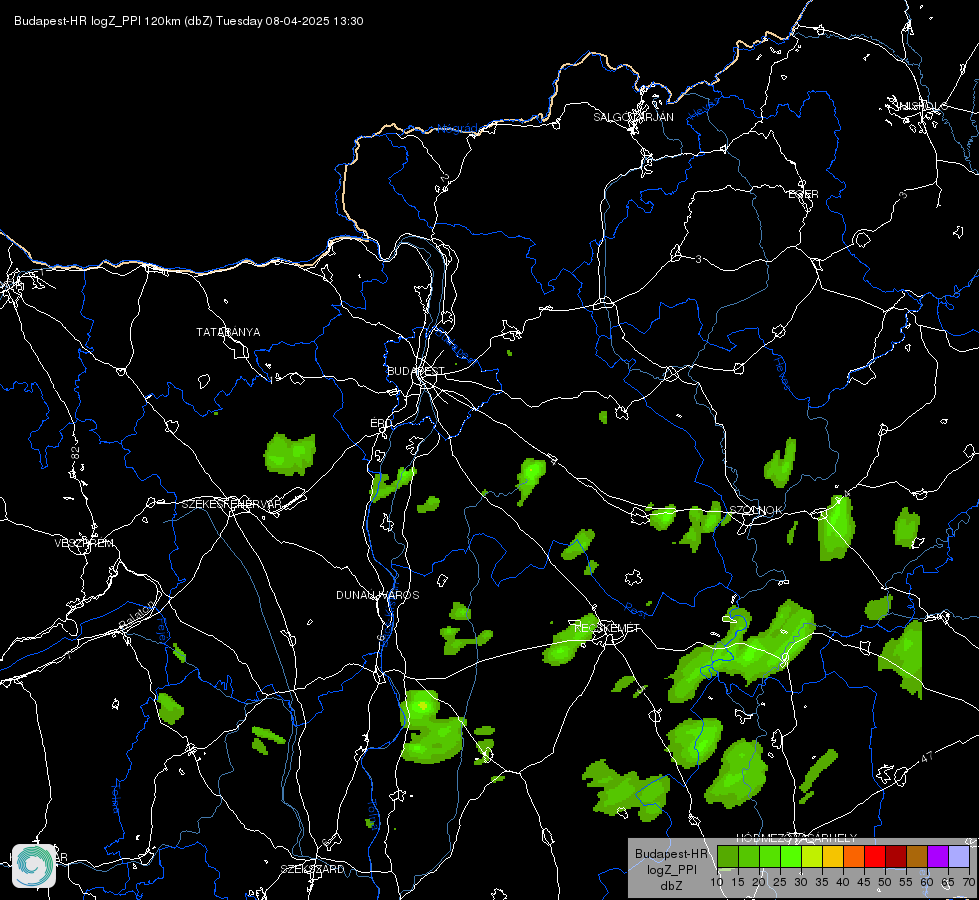This screenshot has width=979, height=900.
Task: Click the Nograd county label in blue
Action: point(457,129)
